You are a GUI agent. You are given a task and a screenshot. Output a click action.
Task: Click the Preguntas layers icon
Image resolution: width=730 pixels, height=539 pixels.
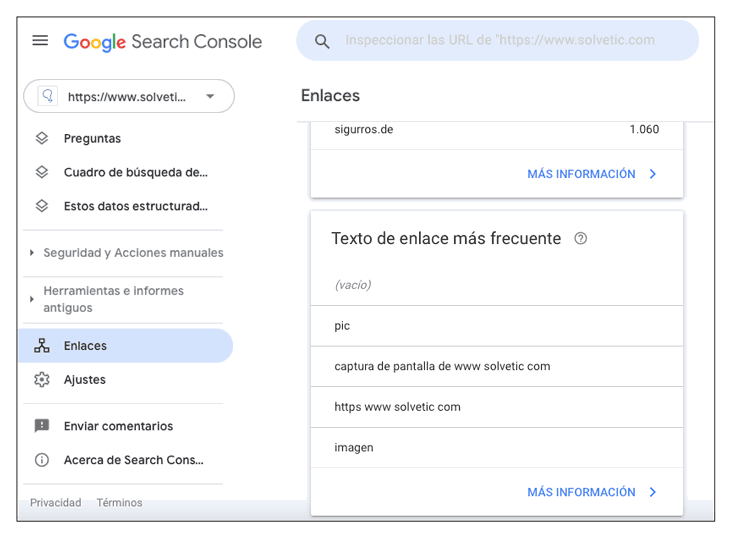[x=42, y=139]
